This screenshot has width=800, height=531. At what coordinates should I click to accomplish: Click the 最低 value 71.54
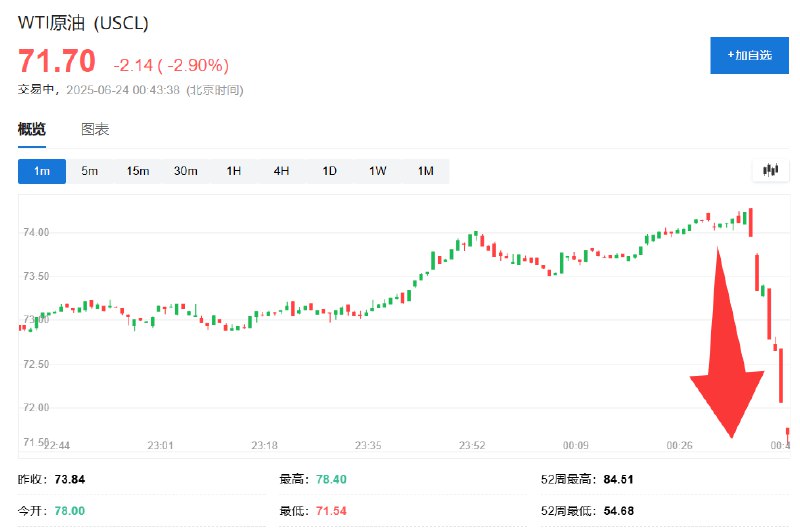(x=331, y=511)
